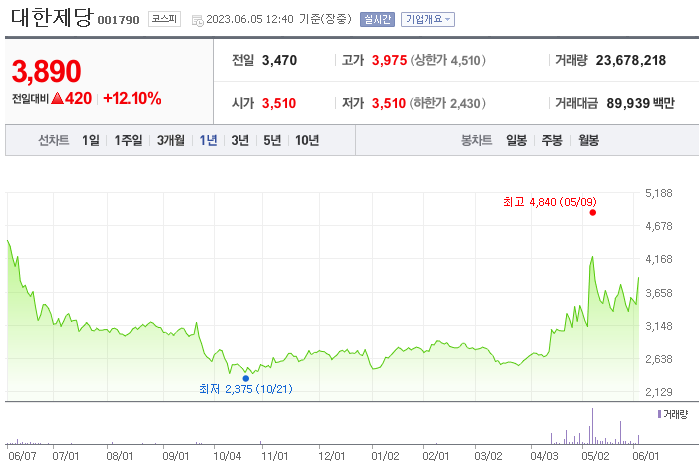Switch to 월봉 candlestick chart
The image size is (699, 476).
588,140
